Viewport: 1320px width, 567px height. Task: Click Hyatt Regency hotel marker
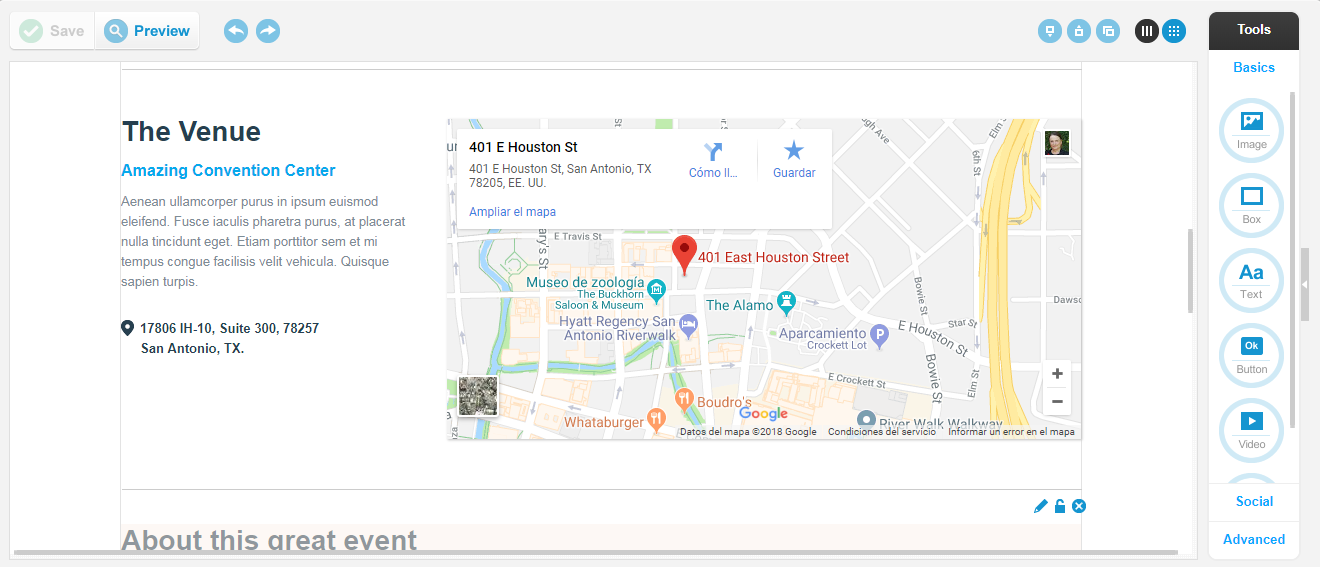coord(687,324)
